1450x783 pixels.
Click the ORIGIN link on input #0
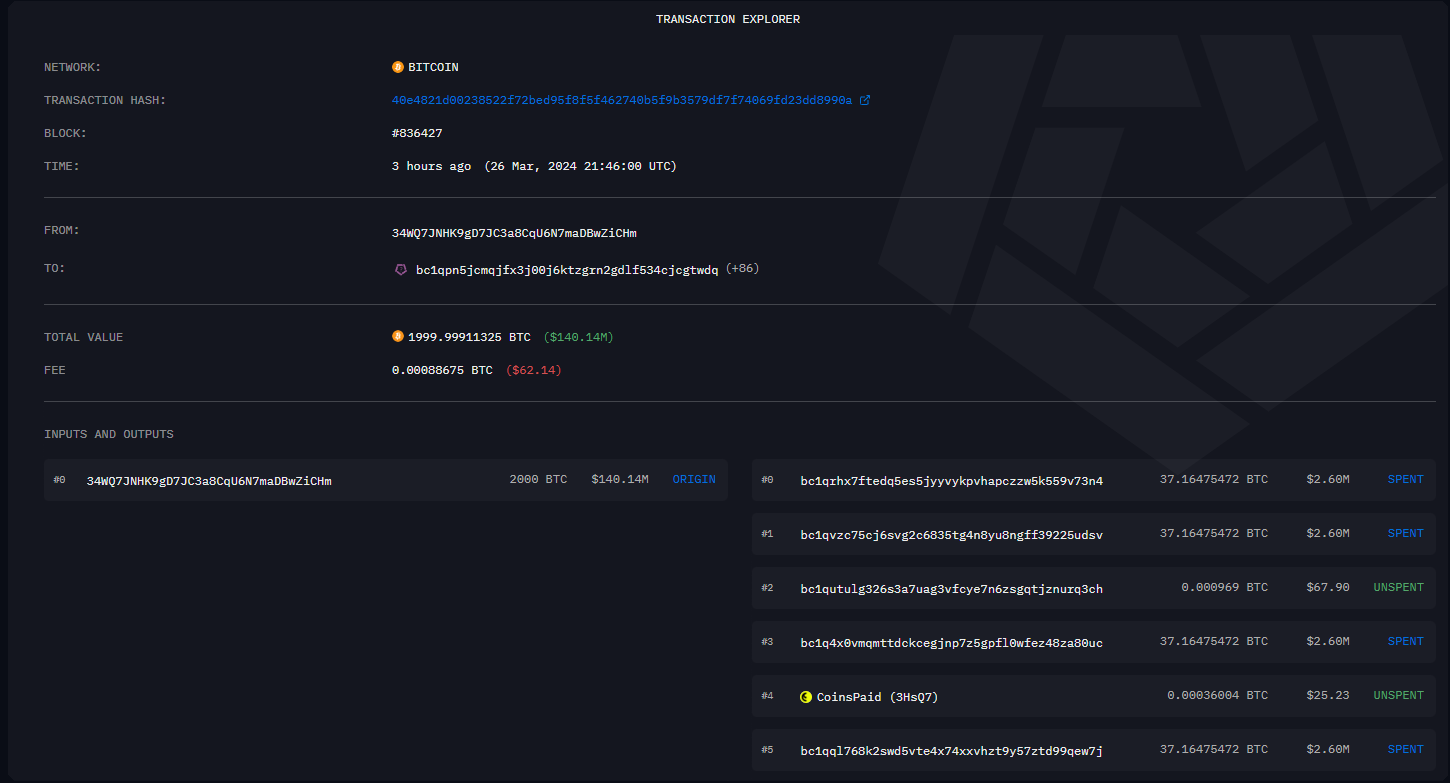(694, 480)
